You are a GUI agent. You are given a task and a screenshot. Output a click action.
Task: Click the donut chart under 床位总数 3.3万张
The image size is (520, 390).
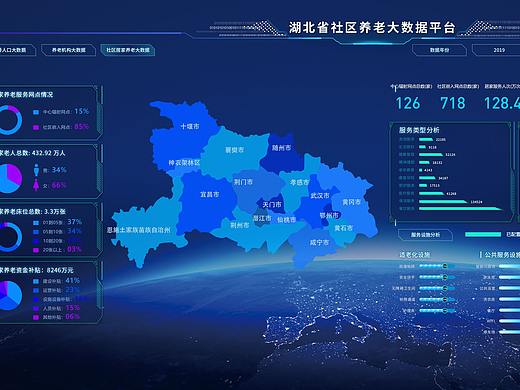point(10,237)
